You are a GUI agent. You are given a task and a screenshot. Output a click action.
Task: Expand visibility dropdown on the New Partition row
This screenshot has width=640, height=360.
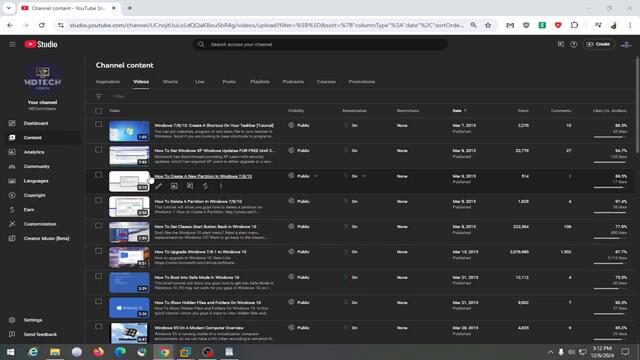[316, 176]
